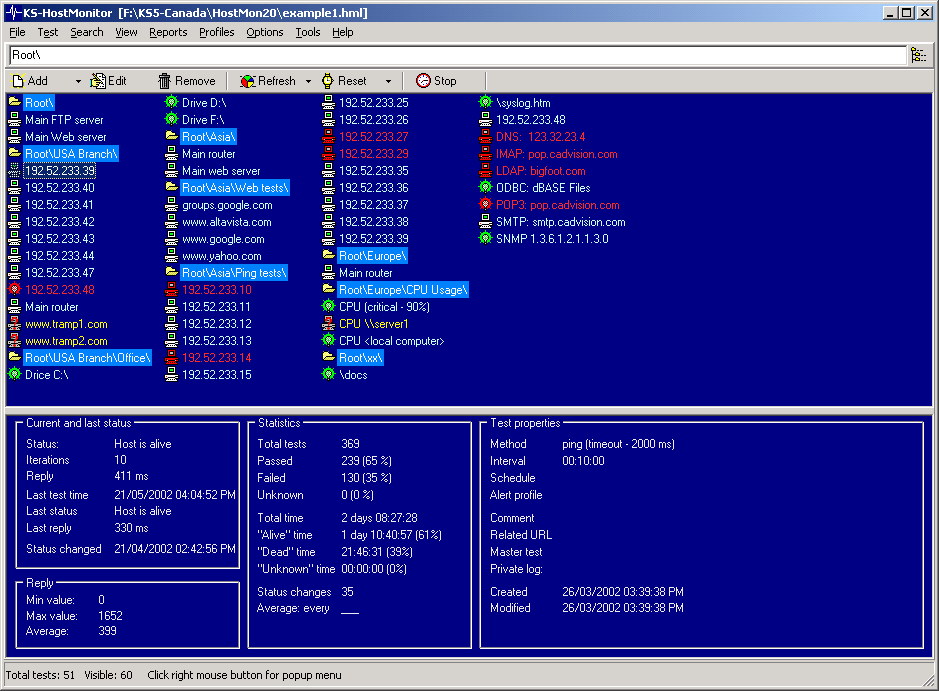939x691 pixels.
Task: Click the folder tree icon beside path field
Action: click(x=918, y=55)
